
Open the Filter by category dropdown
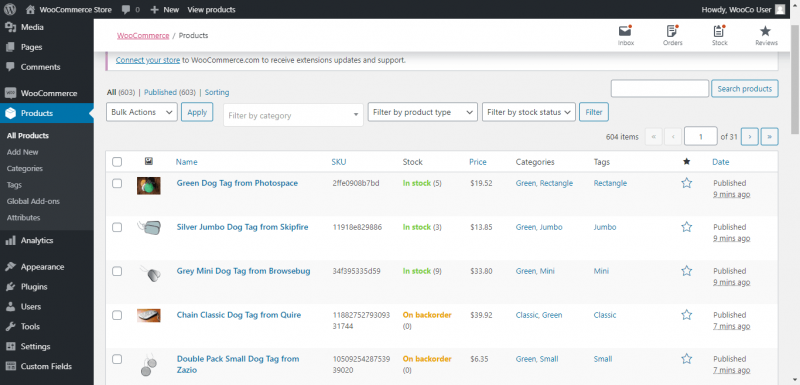click(293, 115)
